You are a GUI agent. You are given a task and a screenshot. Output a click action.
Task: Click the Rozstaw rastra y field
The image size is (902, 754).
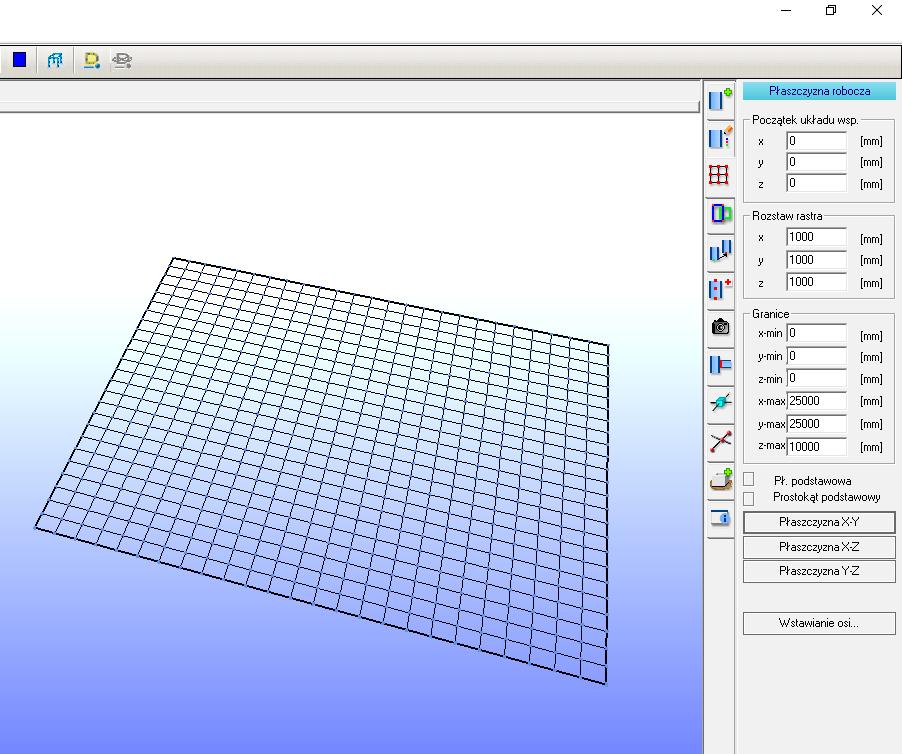(816, 260)
